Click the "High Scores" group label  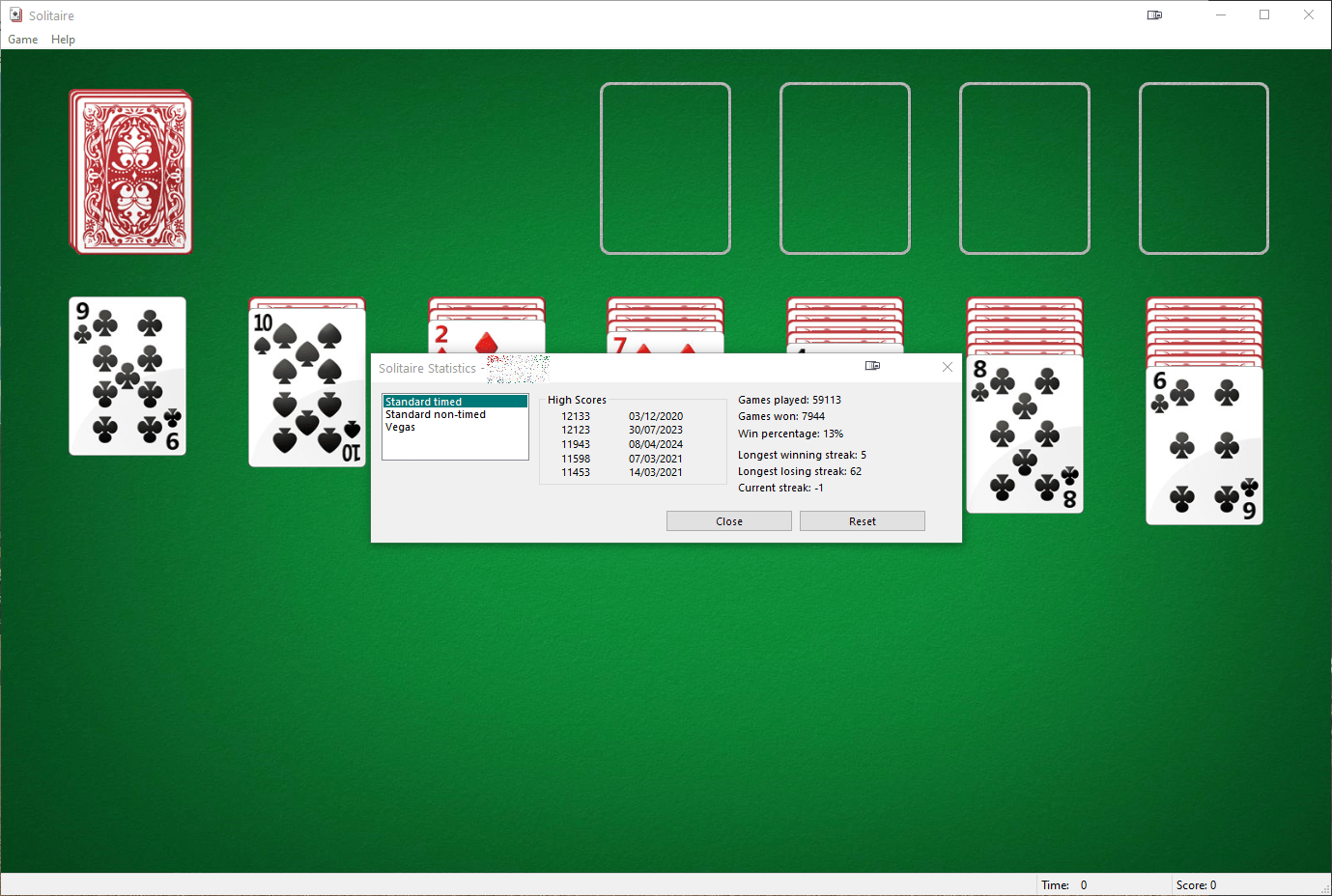pos(577,400)
